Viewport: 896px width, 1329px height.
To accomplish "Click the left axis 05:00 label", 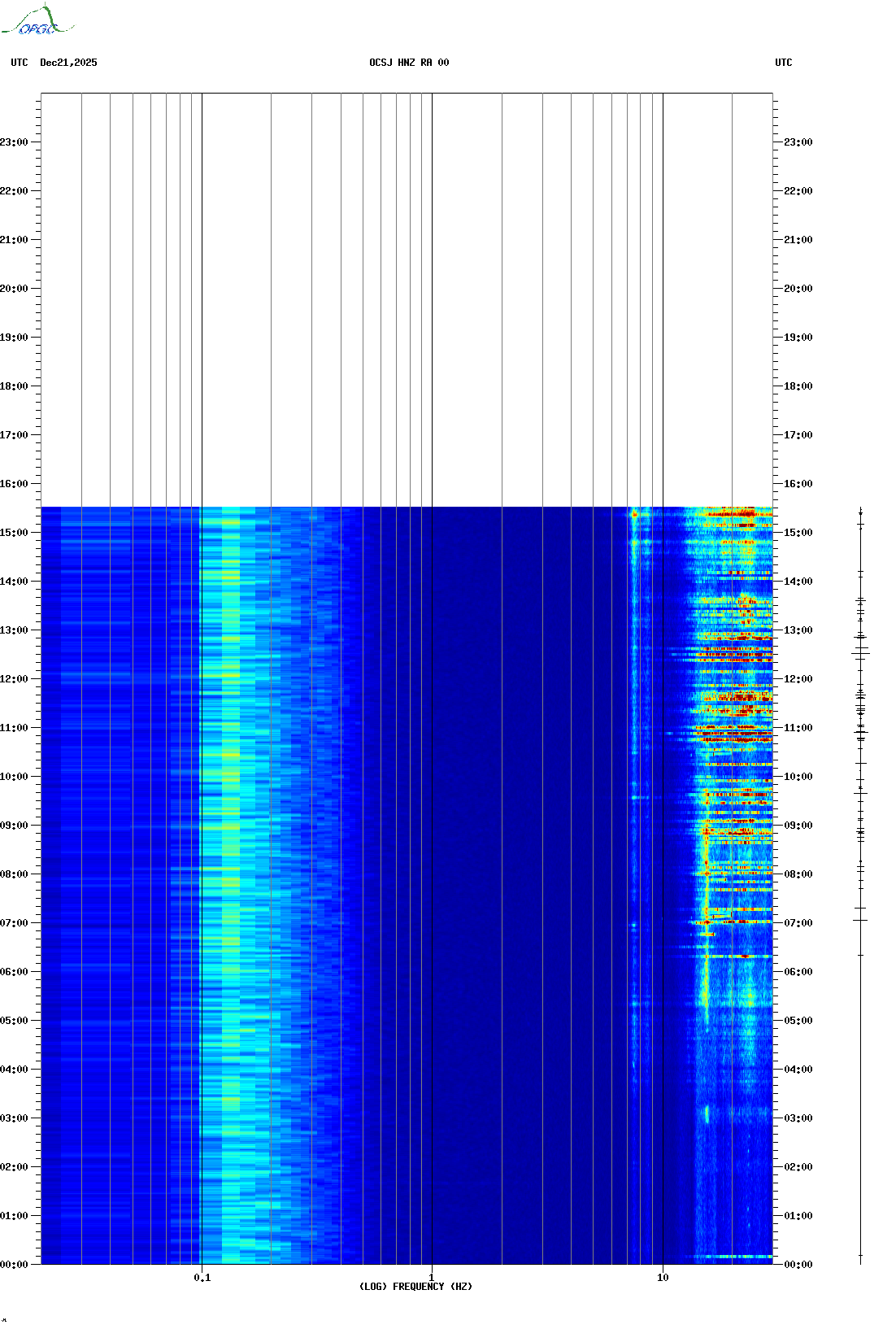I will [14, 1021].
